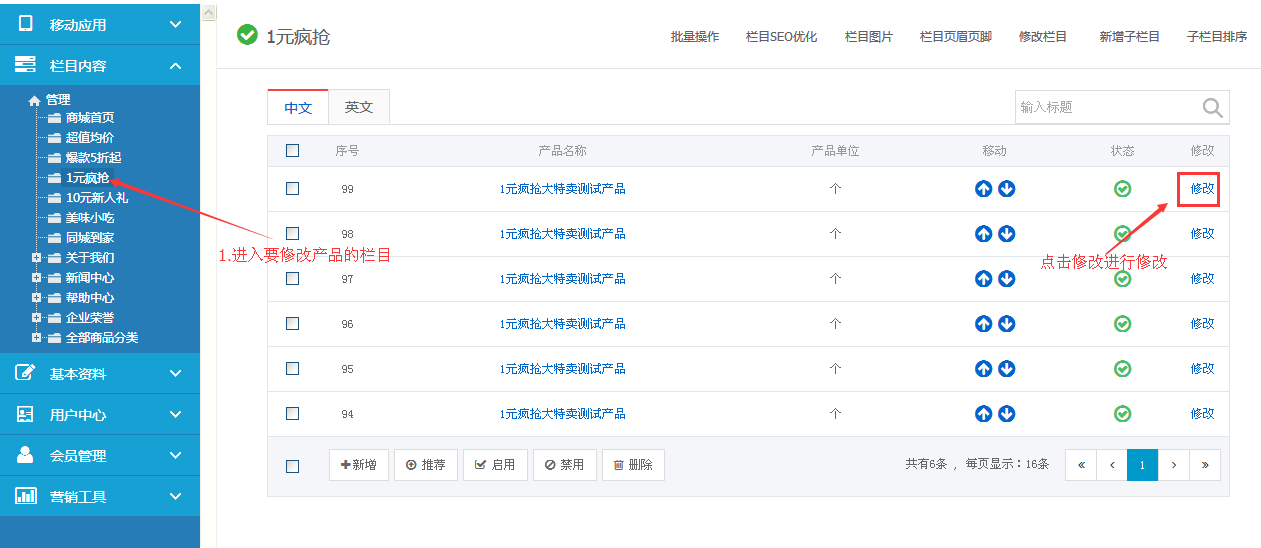
Task: Click the search magnifier icon
Action: coord(1212,108)
